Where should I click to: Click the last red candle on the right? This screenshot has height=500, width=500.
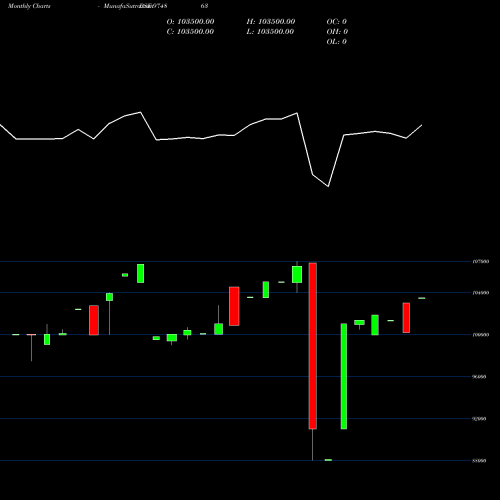(x=406, y=318)
